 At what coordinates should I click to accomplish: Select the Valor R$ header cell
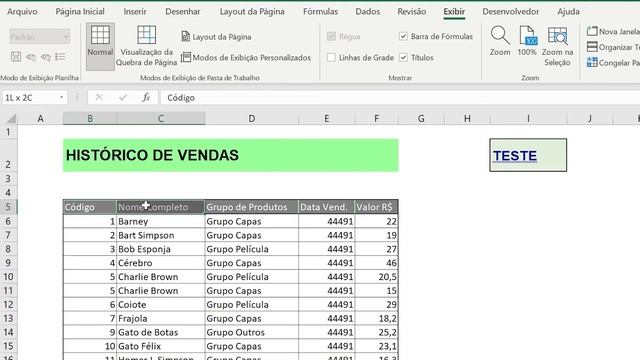[x=376, y=207]
